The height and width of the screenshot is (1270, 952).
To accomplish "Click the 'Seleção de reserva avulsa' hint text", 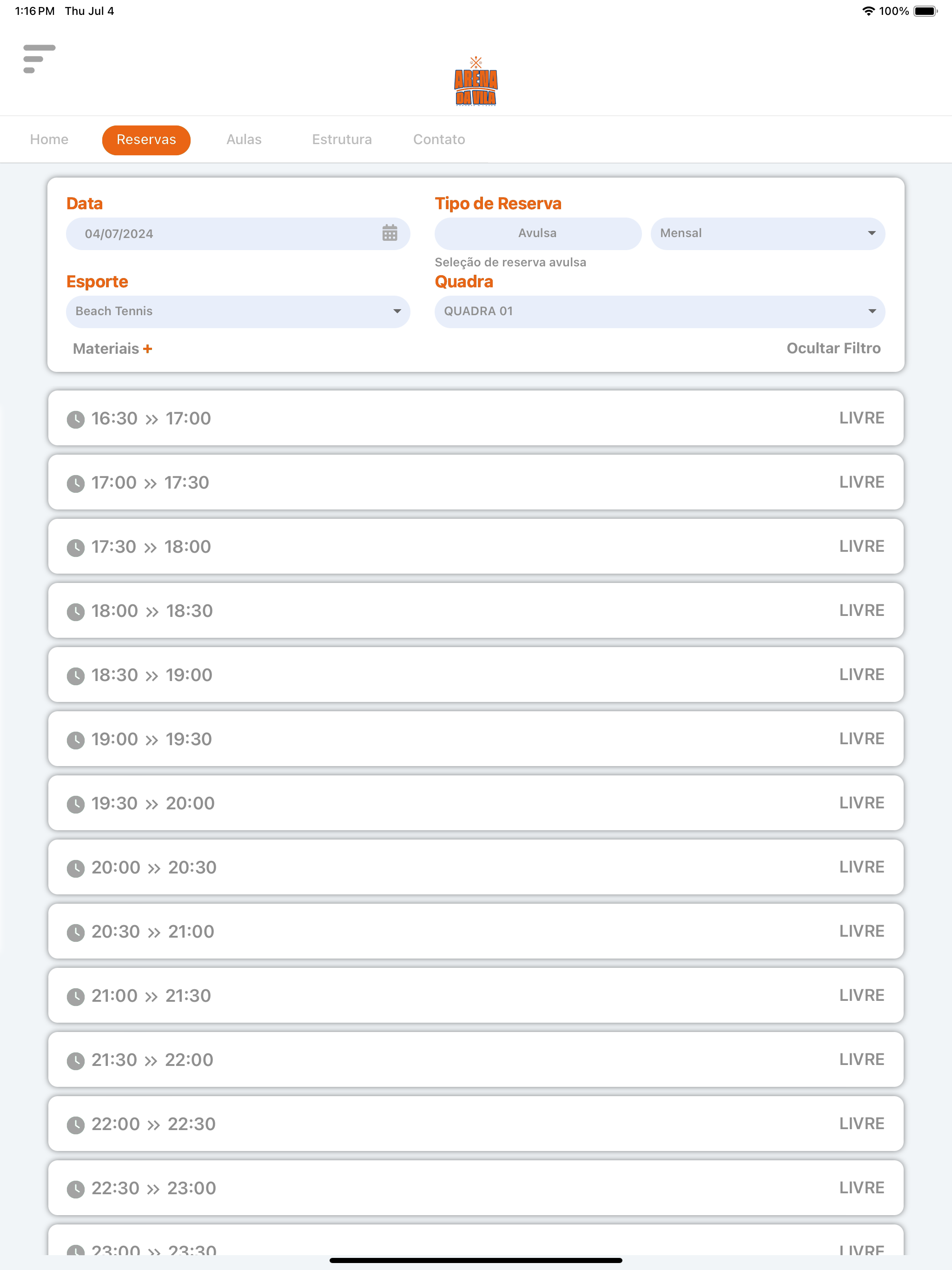I will click(x=510, y=262).
